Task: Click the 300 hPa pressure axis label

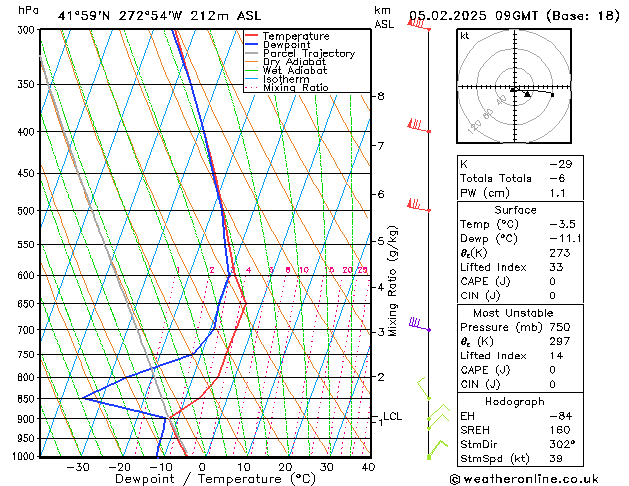Action: click(26, 30)
